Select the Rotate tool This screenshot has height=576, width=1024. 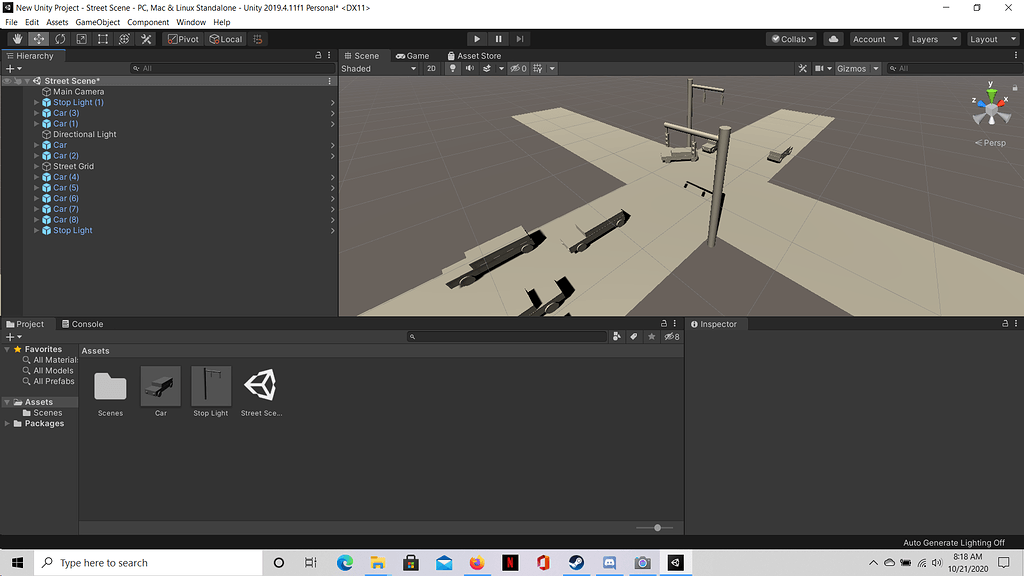click(58, 39)
